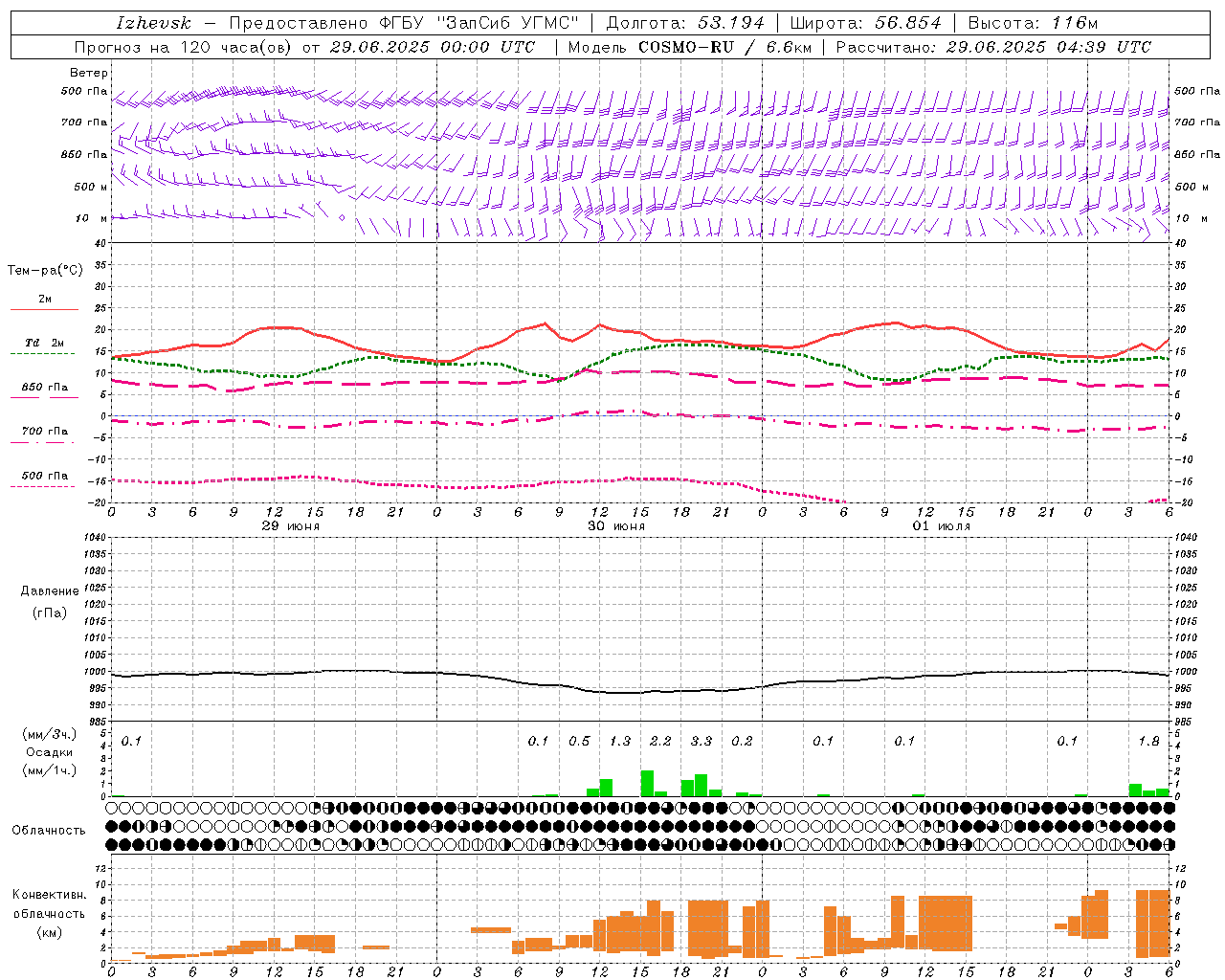Click the pink dotted line sample under legend '500 гПа'
1225x980 pixels.
pos(43,486)
